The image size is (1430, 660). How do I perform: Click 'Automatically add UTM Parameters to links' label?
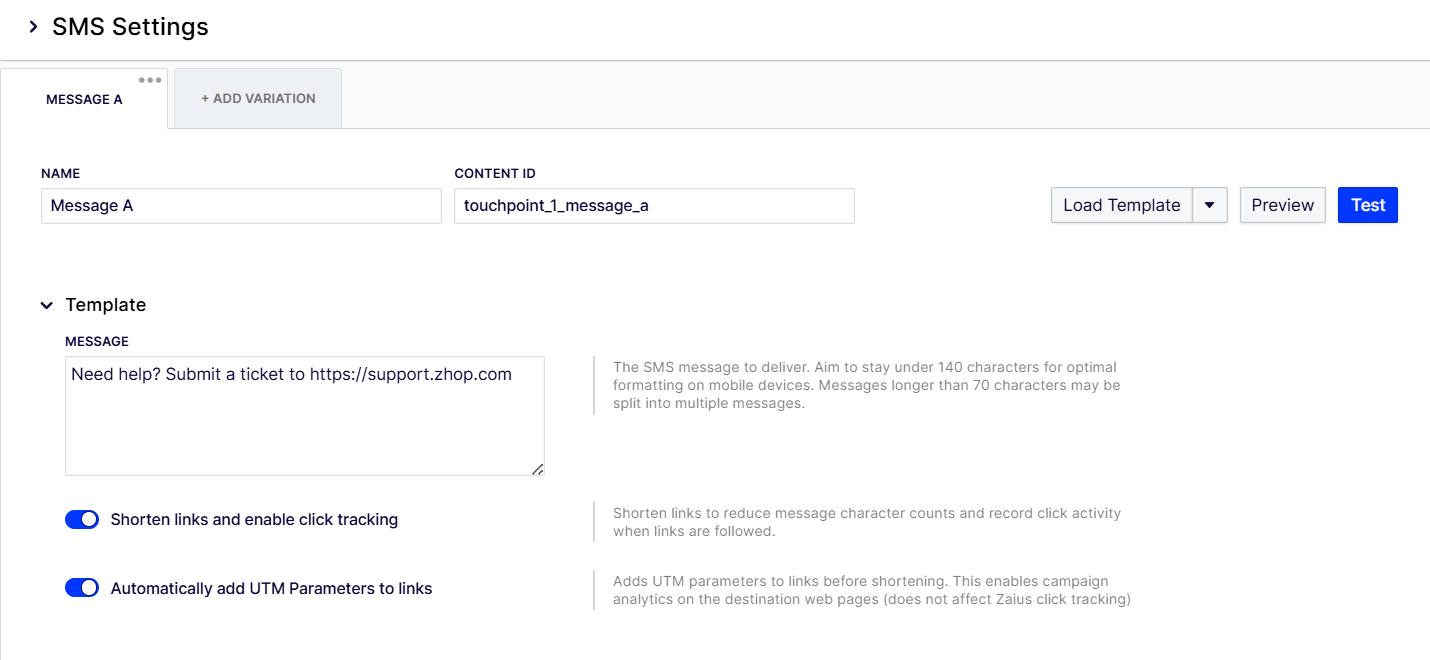pyautogui.click(x=272, y=589)
